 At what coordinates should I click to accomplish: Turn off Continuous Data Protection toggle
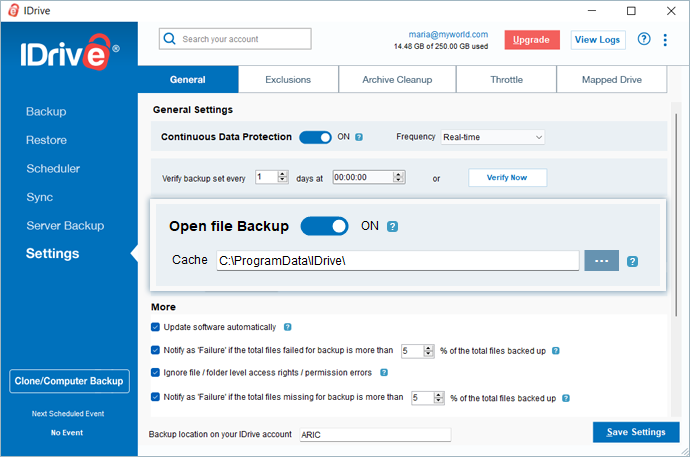[x=315, y=137]
